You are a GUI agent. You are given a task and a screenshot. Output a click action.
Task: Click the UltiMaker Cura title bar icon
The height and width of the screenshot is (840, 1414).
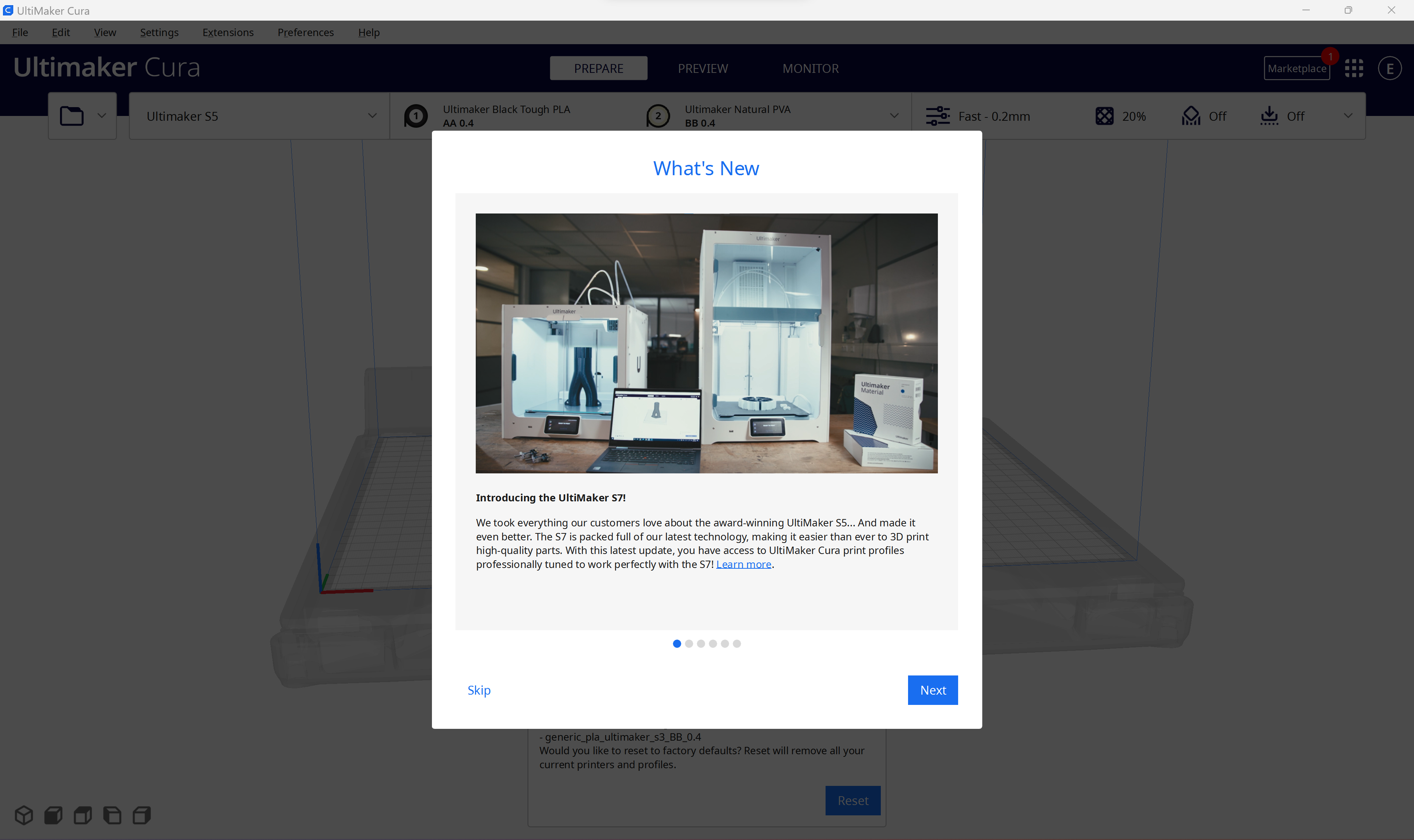click(8, 10)
